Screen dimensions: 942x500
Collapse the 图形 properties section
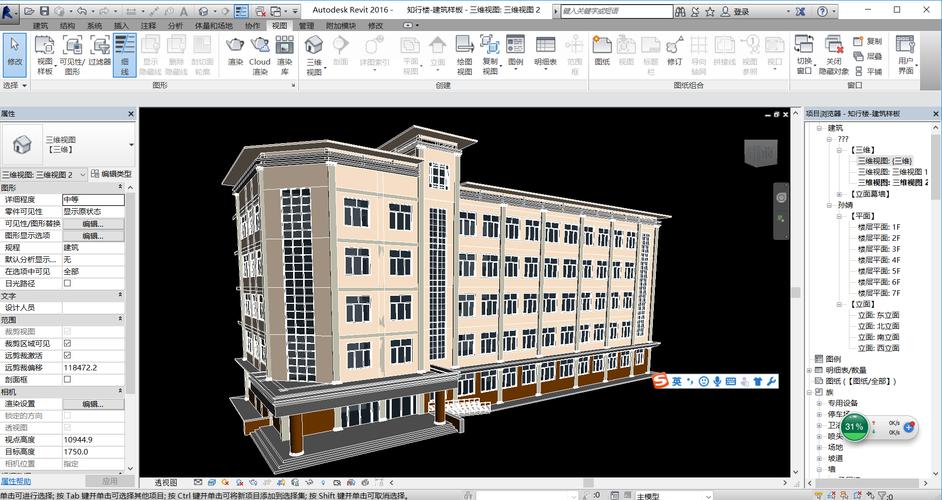(120, 188)
